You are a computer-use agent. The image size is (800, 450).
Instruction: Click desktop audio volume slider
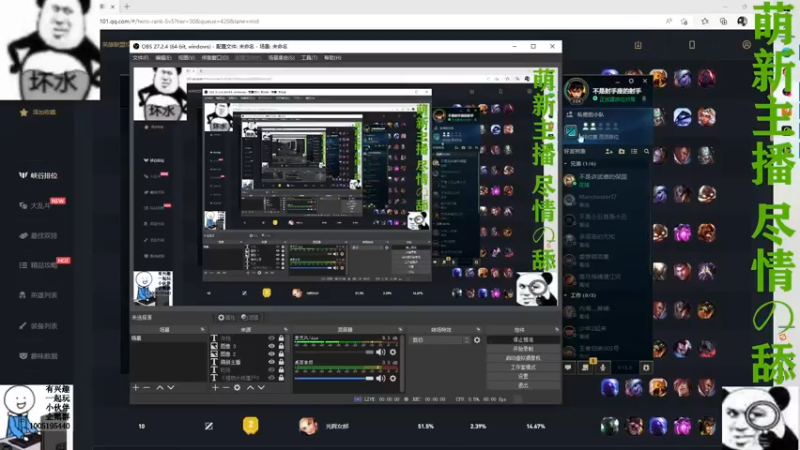[334, 378]
